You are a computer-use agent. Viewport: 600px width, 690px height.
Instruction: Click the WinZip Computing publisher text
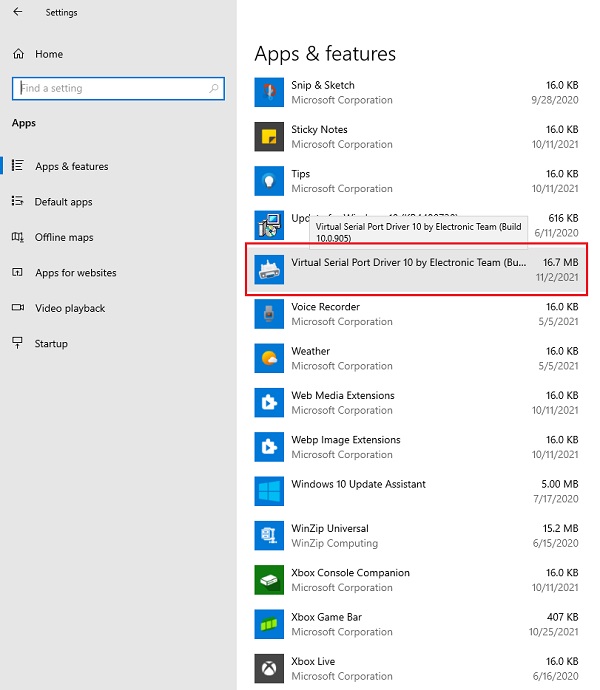tap(335, 543)
